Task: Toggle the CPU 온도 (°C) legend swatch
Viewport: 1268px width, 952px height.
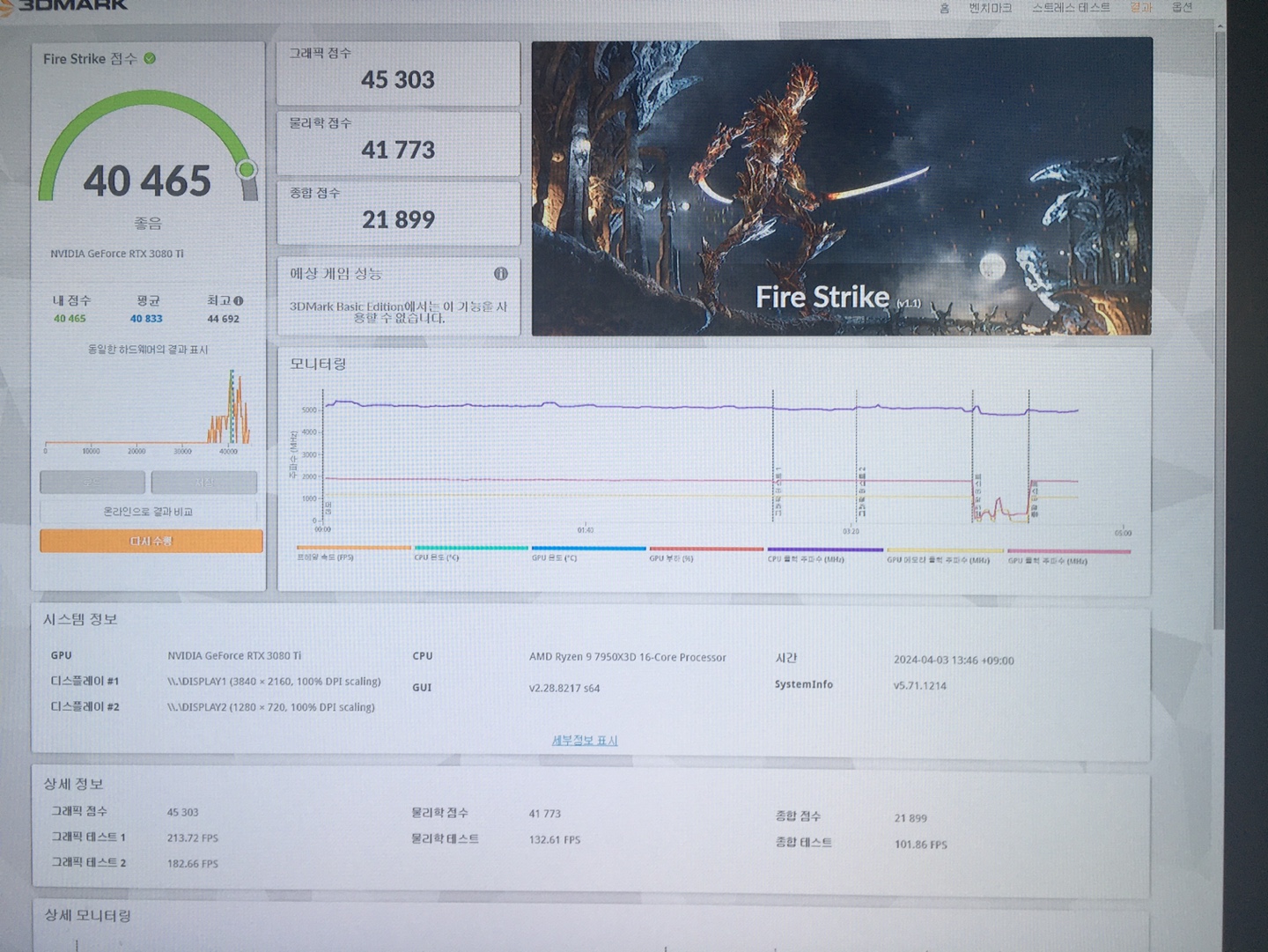Action: [471, 548]
